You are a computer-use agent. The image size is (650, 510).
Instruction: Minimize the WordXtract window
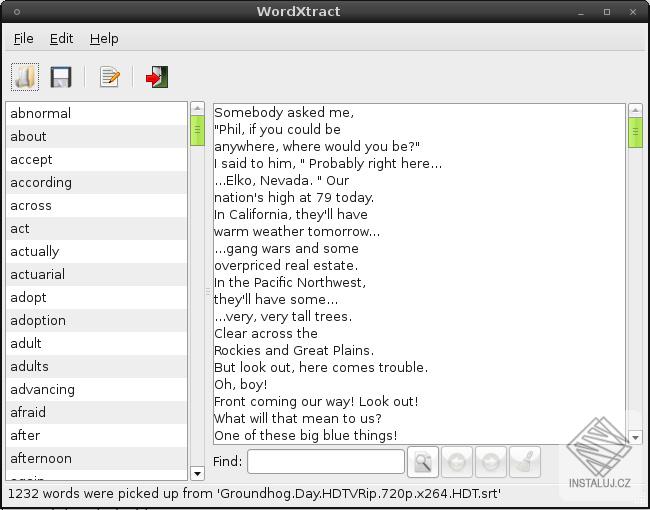click(581, 12)
